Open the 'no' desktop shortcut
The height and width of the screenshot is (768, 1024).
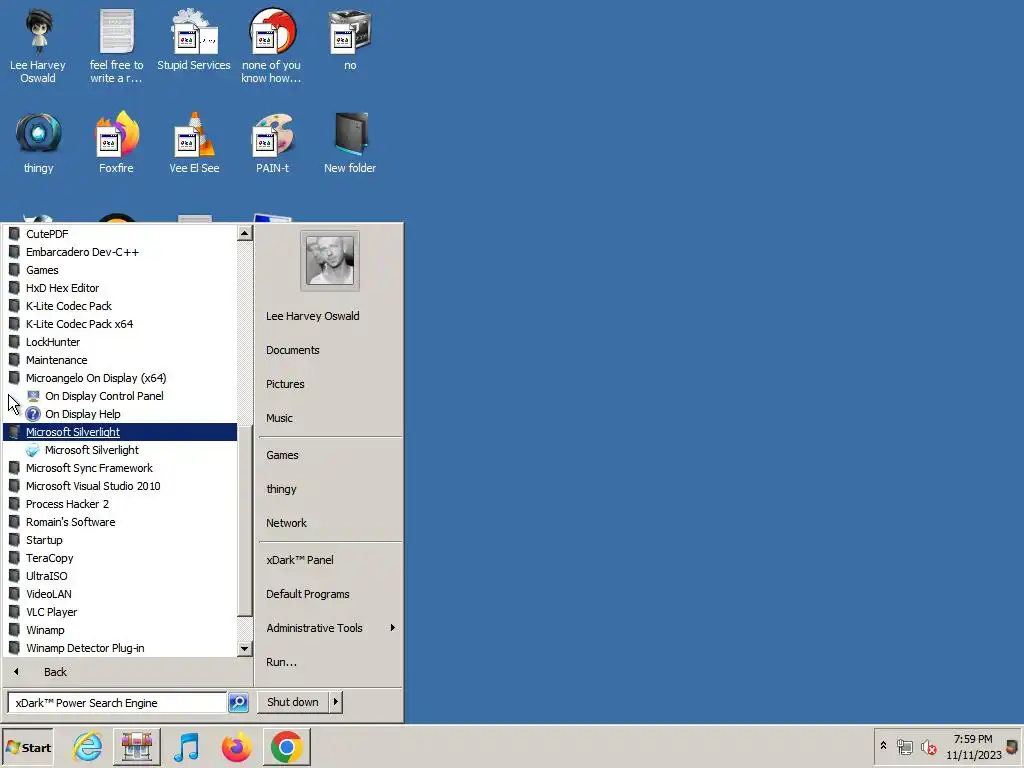point(350,39)
